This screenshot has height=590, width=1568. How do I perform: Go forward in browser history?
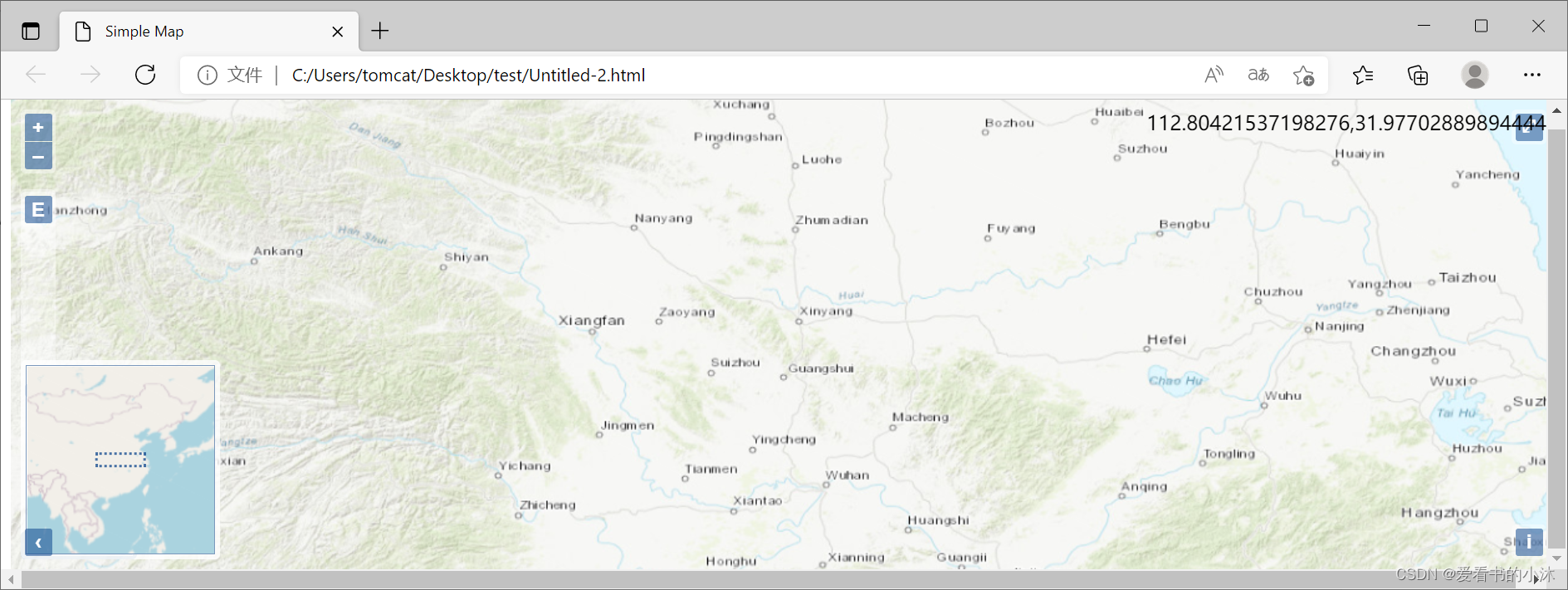(x=90, y=76)
